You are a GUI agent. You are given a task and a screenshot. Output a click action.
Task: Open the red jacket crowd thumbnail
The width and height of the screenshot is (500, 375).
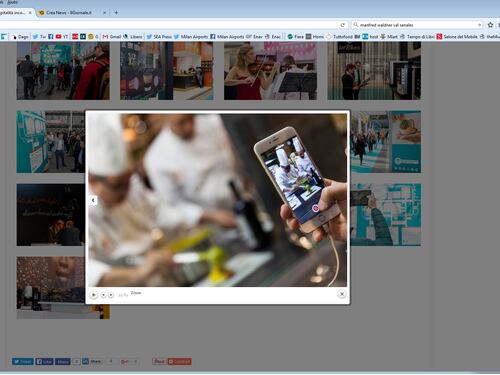[63, 71]
